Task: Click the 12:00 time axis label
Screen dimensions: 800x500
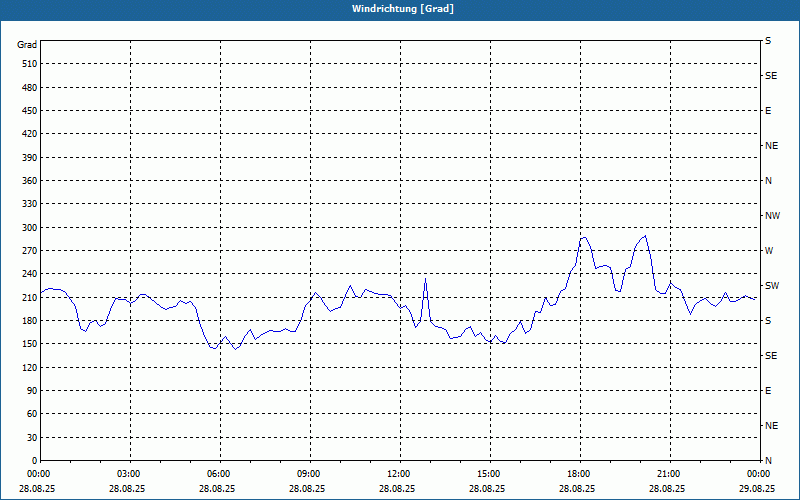Action: click(399, 474)
